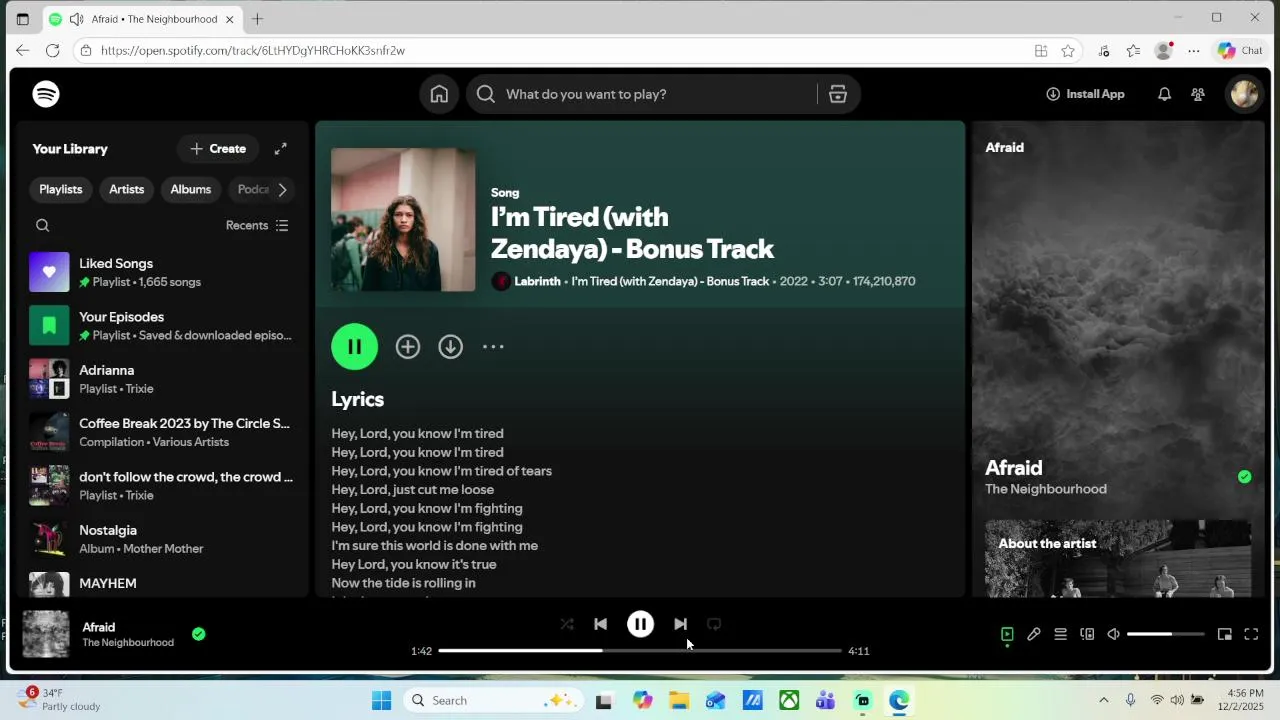1280x720 pixels.
Task: Mute the volume speaker icon
Action: point(1113,634)
